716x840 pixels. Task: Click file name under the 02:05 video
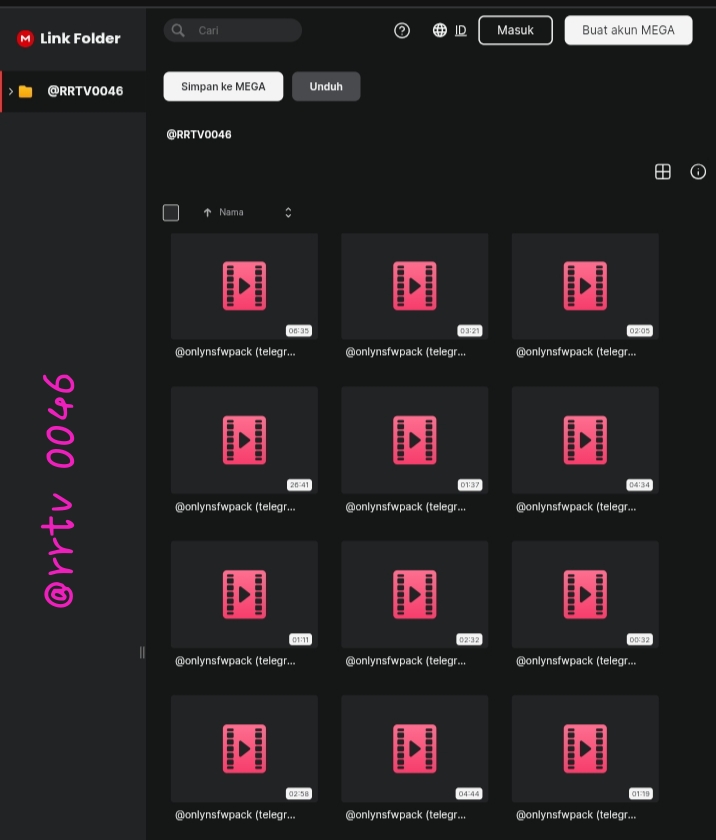click(576, 352)
